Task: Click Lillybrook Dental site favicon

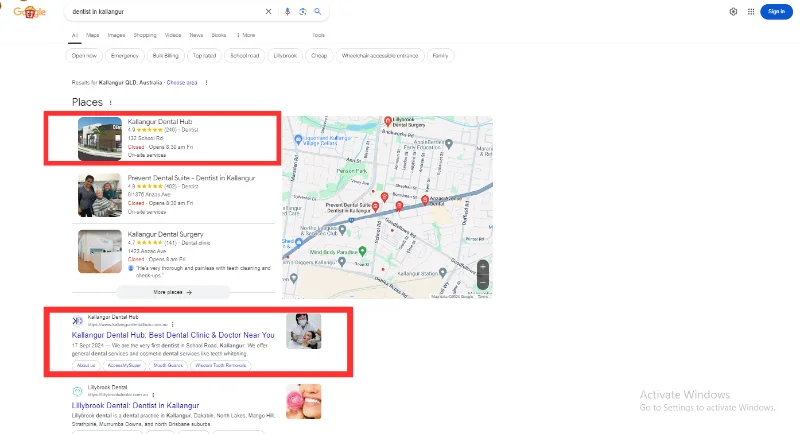Action: (x=78, y=391)
